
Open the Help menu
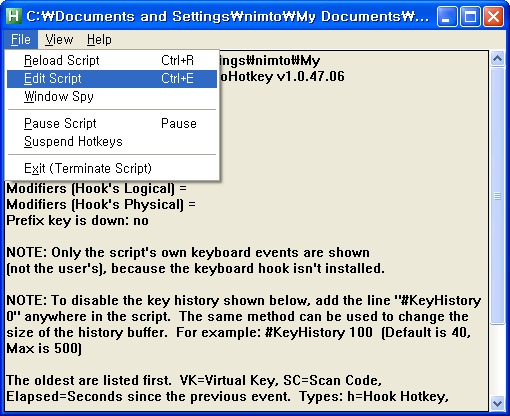(99, 40)
